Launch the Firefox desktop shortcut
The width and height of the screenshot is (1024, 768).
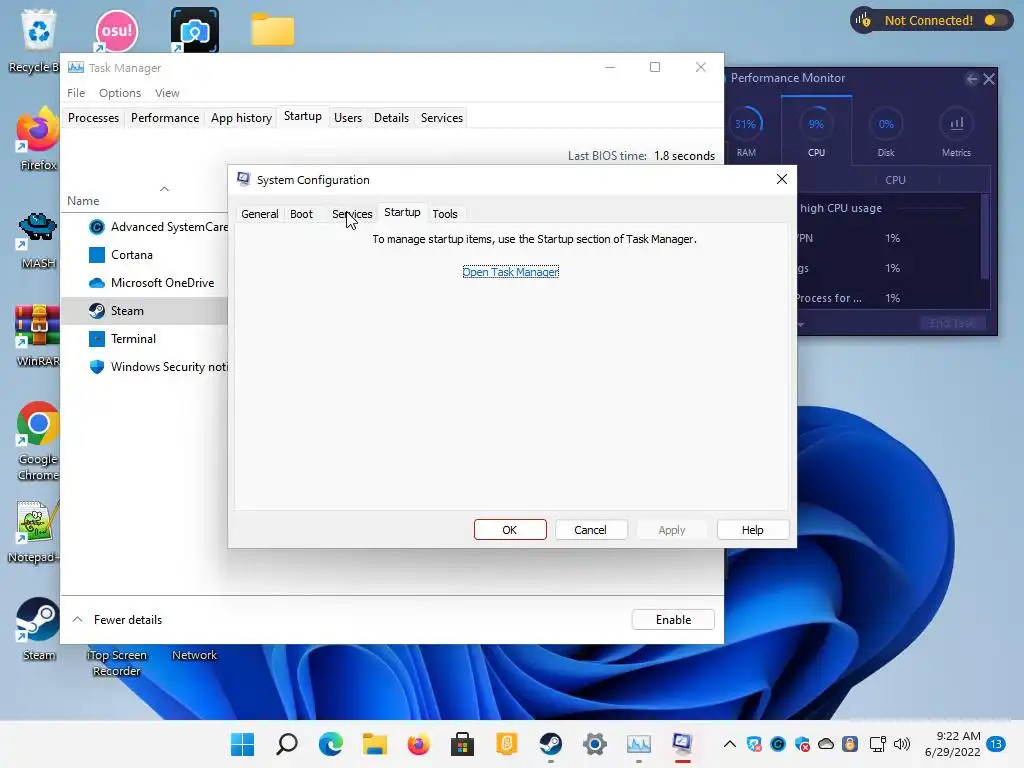(x=38, y=140)
